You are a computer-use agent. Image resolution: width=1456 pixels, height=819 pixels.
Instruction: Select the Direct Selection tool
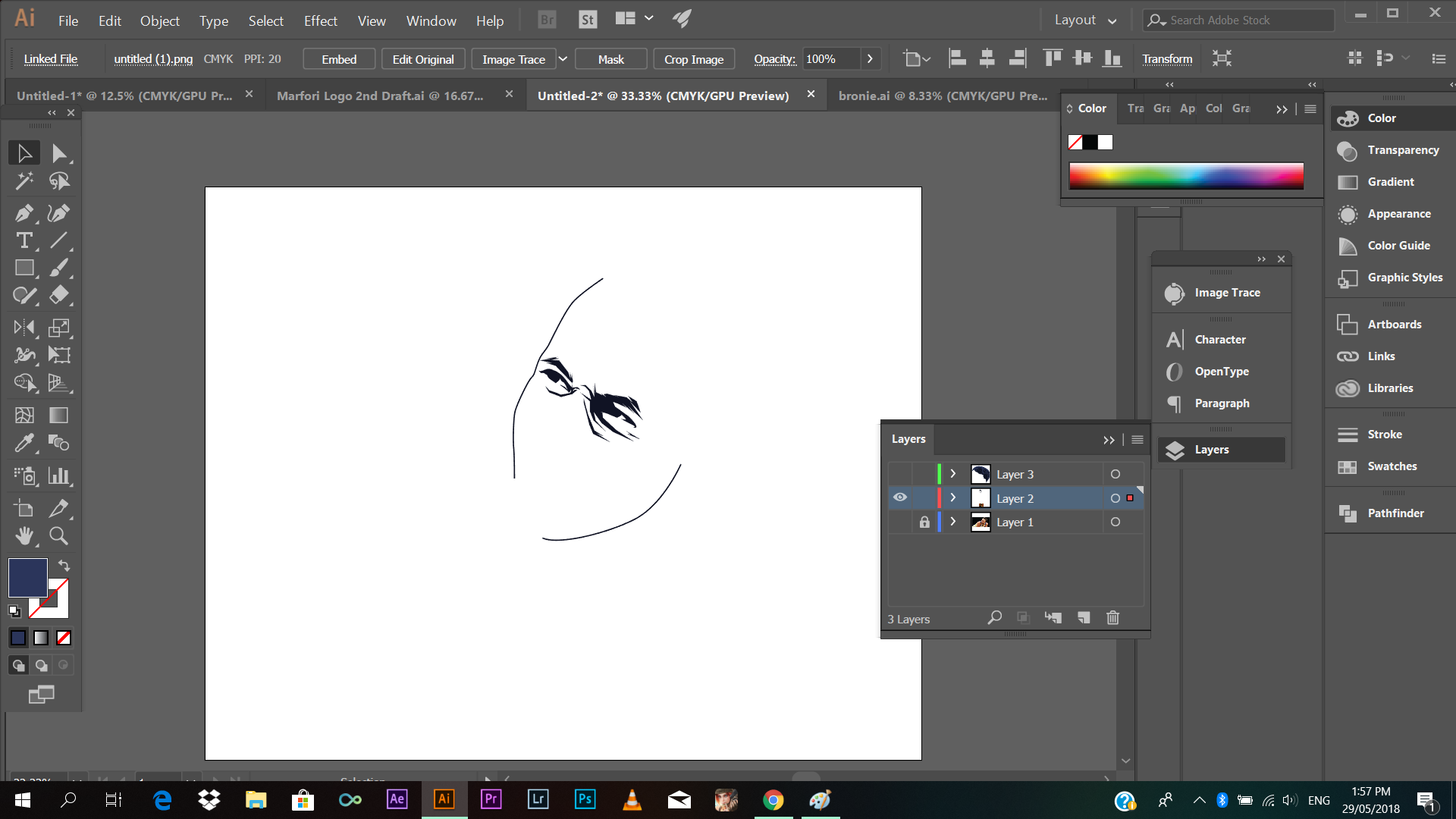click(x=59, y=153)
